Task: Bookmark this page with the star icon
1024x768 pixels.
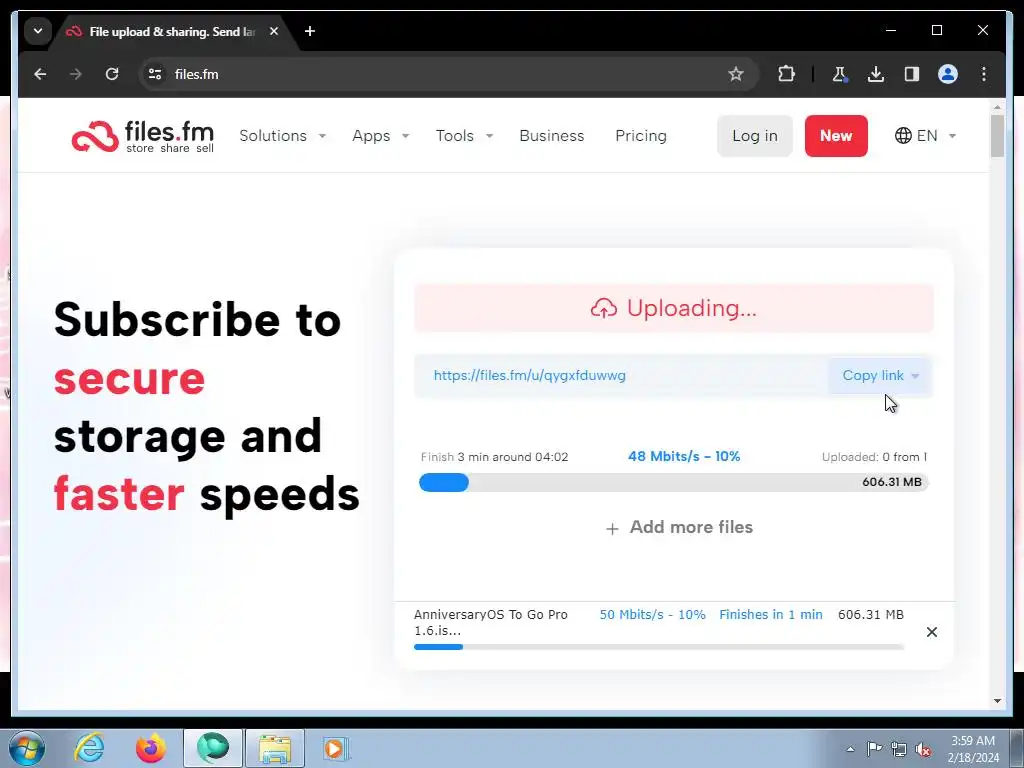Action: 736,74
